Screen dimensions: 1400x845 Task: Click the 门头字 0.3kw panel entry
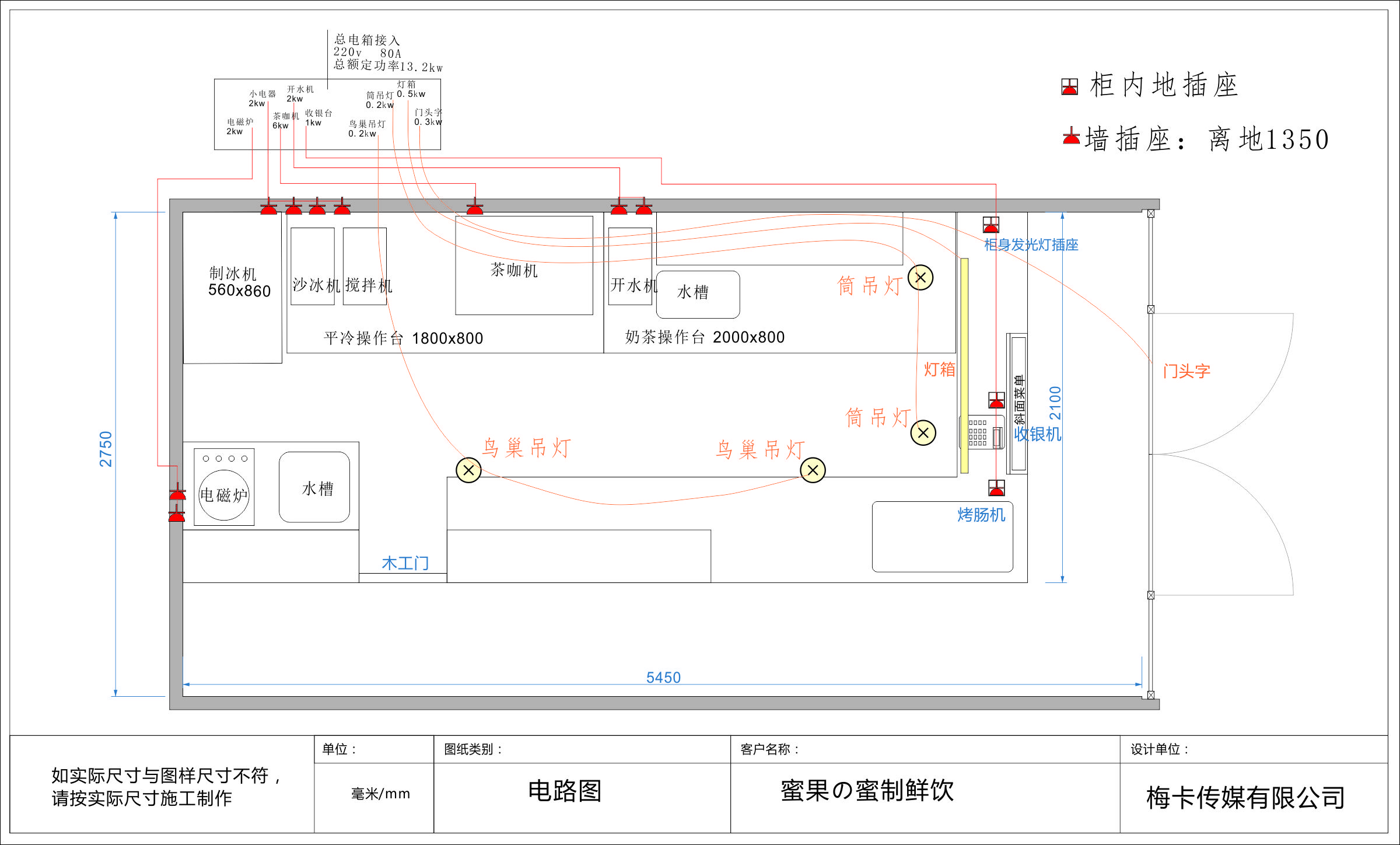[x=428, y=117]
